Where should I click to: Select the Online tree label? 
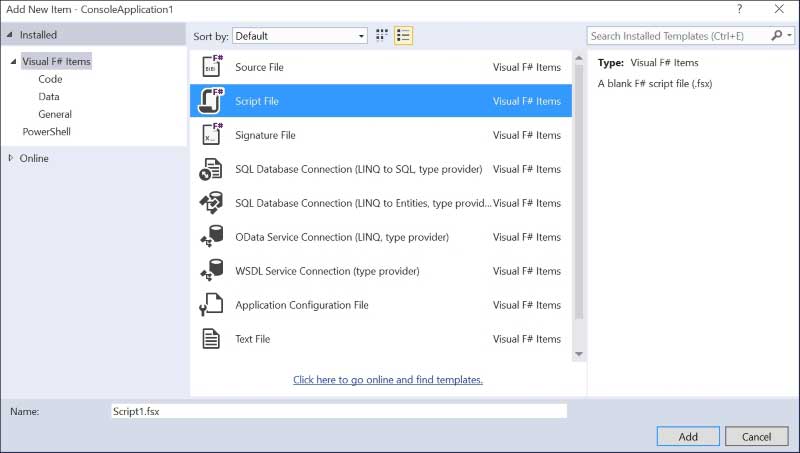coord(34,158)
